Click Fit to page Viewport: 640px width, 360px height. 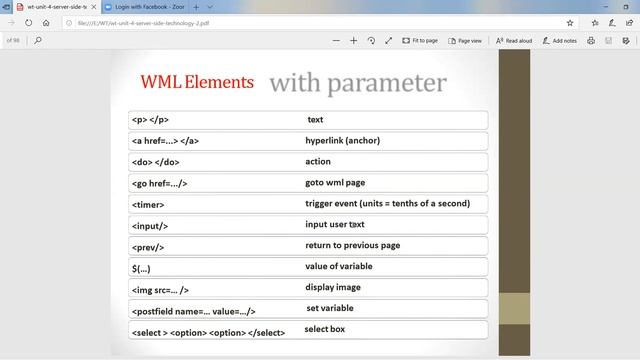click(x=420, y=40)
